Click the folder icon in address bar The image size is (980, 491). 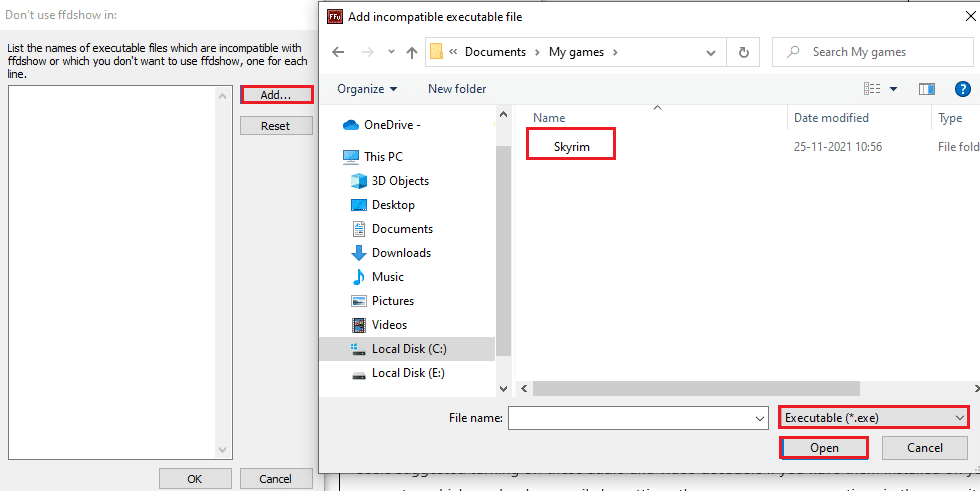437,52
